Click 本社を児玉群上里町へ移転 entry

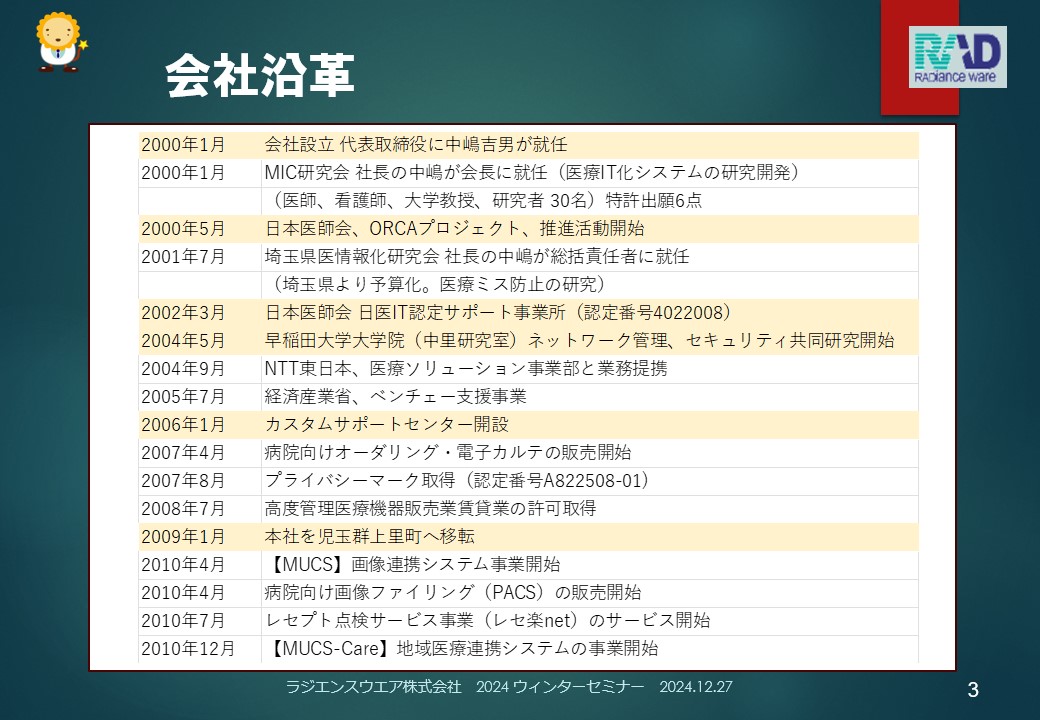point(369,536)
